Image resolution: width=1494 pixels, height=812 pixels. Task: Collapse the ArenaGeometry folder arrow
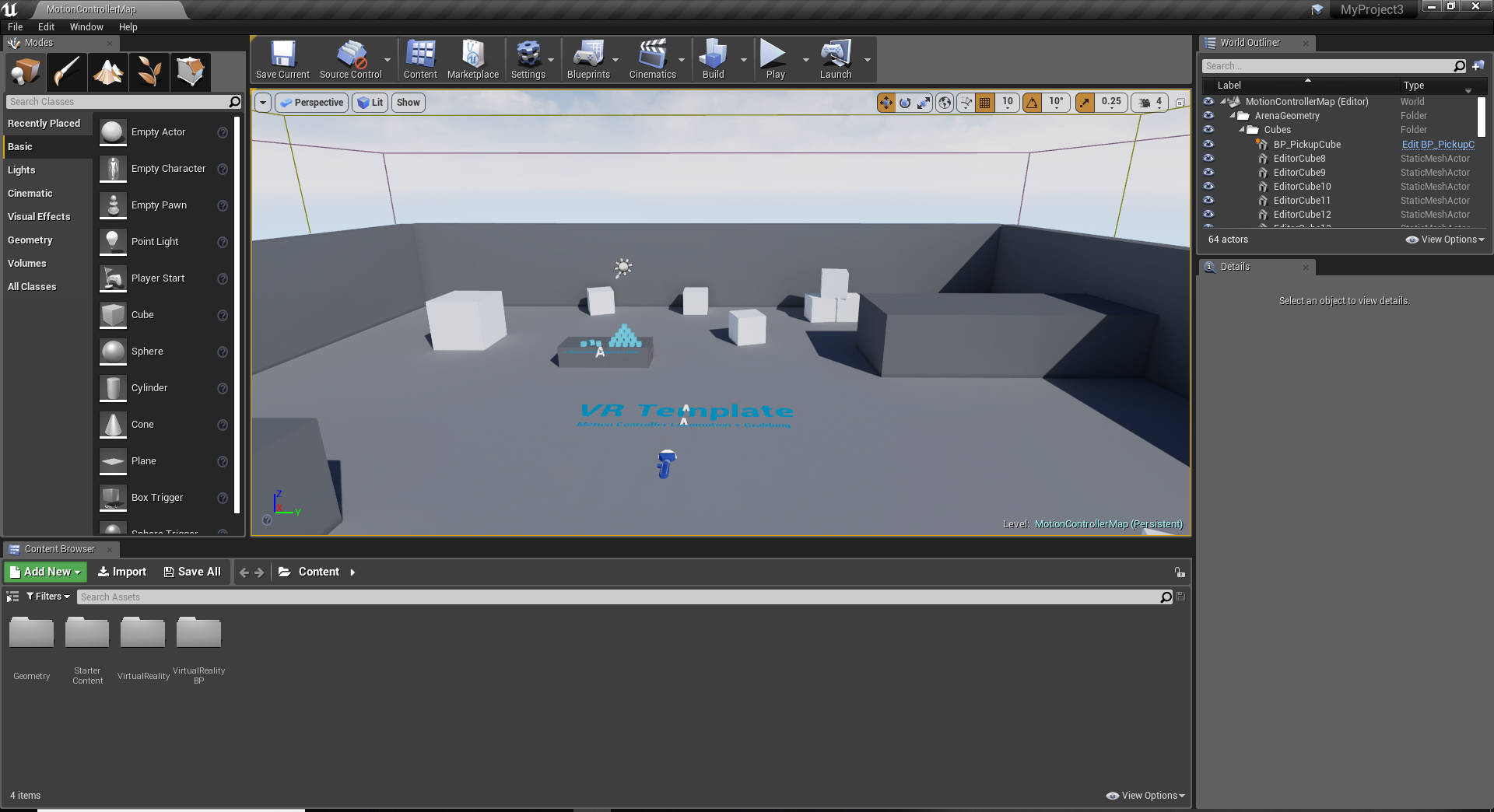(1233, 116)
